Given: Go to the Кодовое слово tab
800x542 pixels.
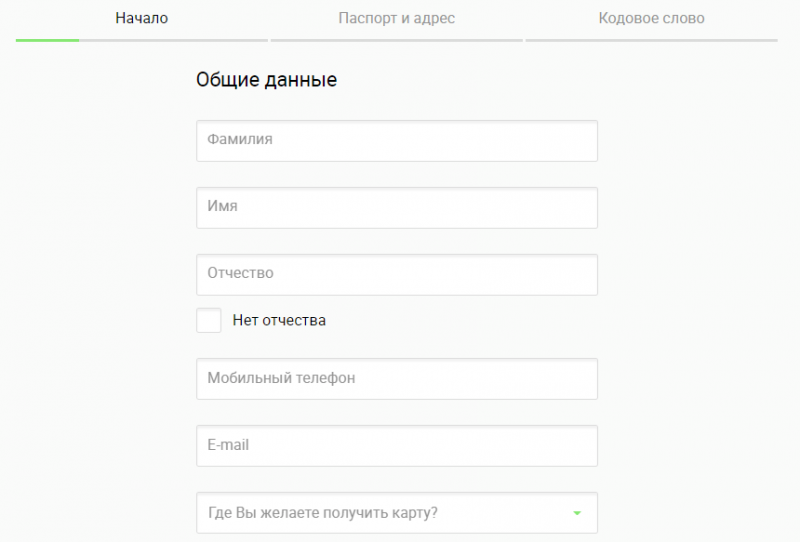Looking at the screenshot, I should pos(651,18).
